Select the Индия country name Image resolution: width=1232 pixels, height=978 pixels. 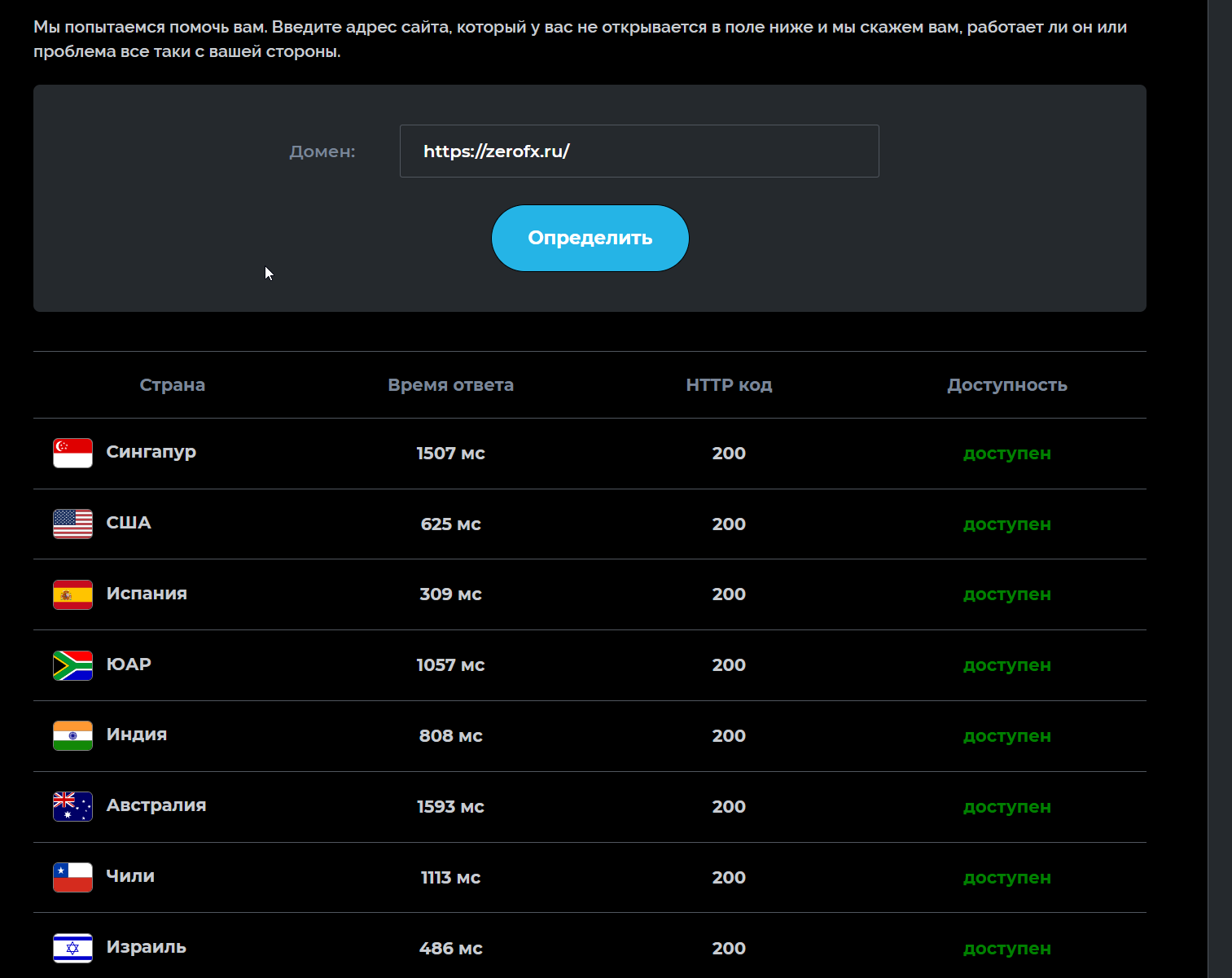[x=137, y=735]
